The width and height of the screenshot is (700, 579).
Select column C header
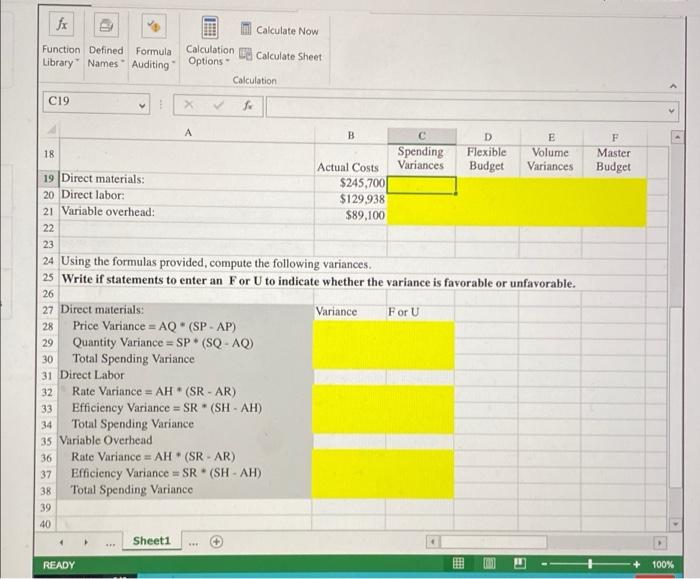pyautogui.click(x=422, y=136)
